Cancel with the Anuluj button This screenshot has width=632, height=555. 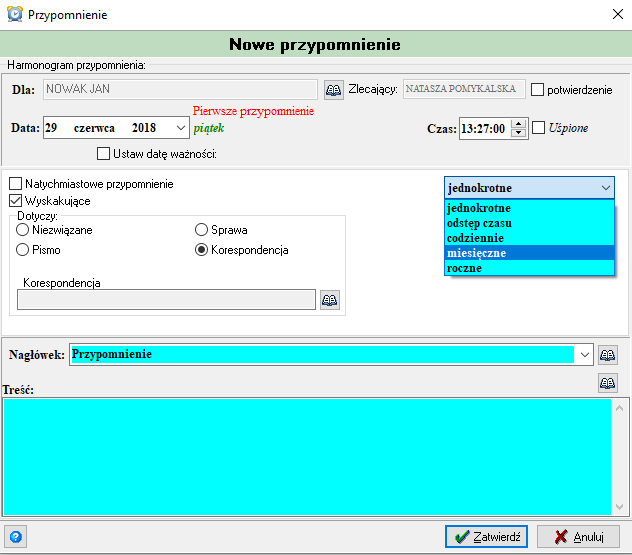[x=578, y=536]
